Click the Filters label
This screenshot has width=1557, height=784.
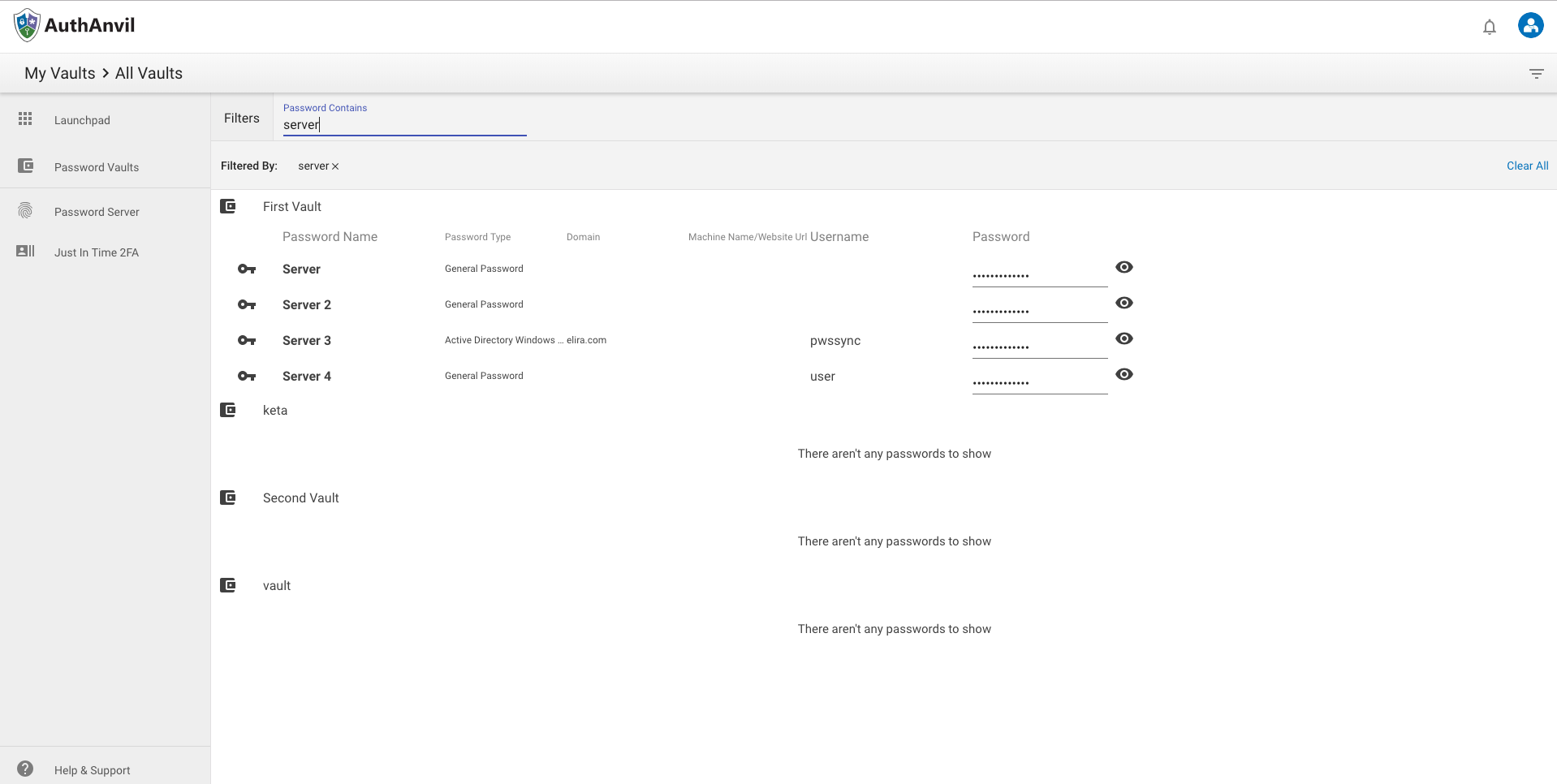click(242, 118)
